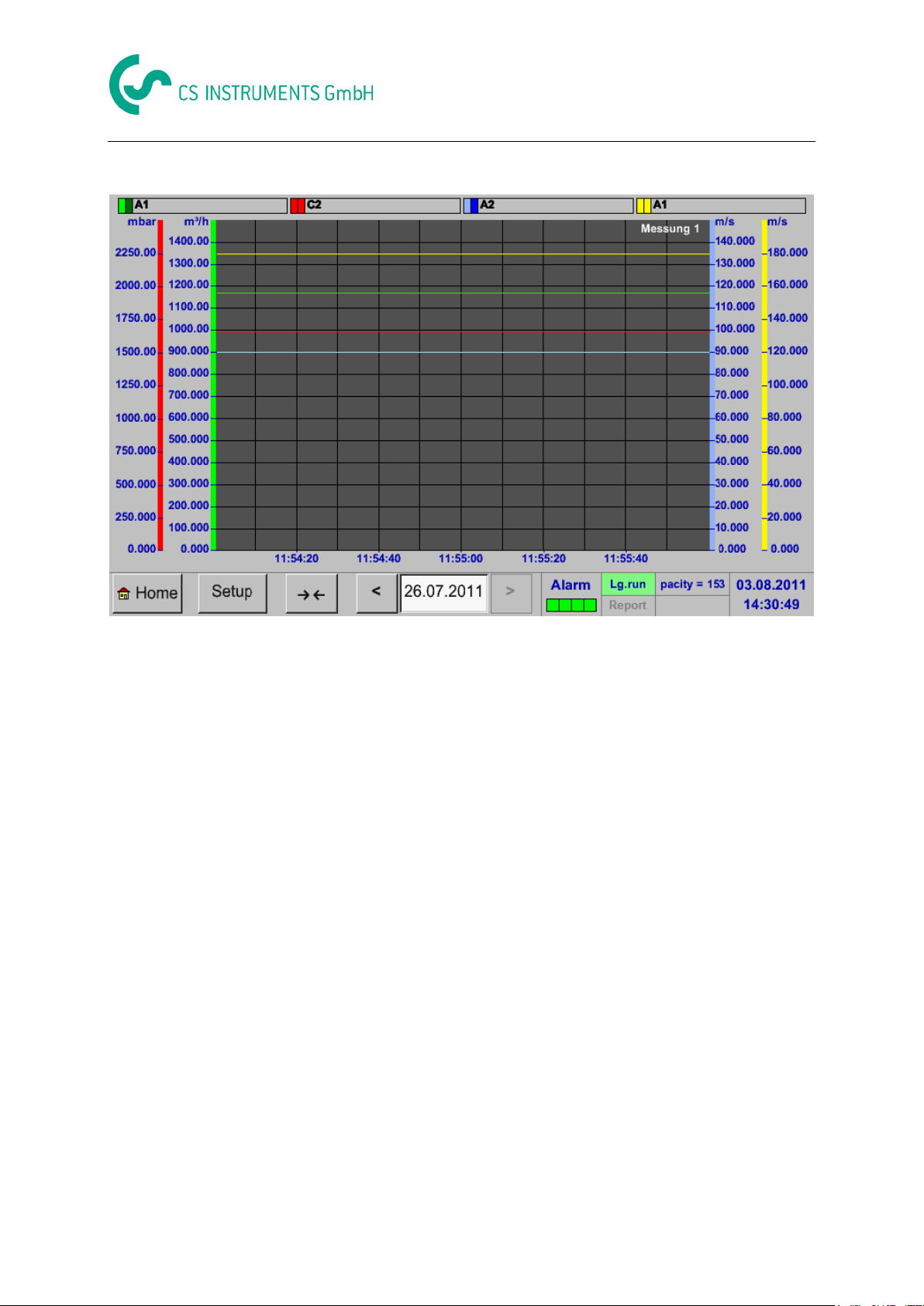Open the Setup menu
The height and width of the screenshot is (1306, 924).
(233, 593)
